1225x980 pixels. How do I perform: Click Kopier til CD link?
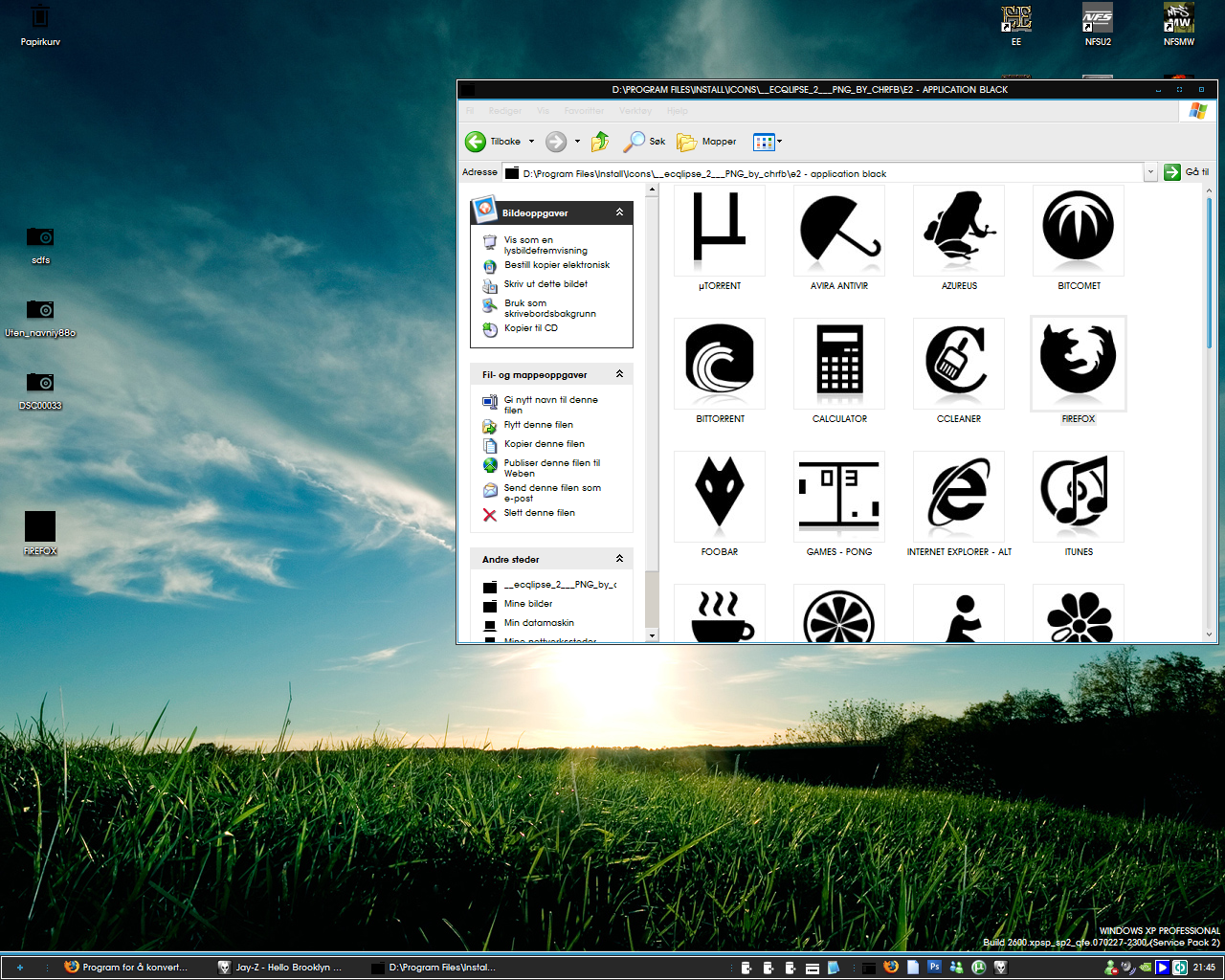click(531, 328)
